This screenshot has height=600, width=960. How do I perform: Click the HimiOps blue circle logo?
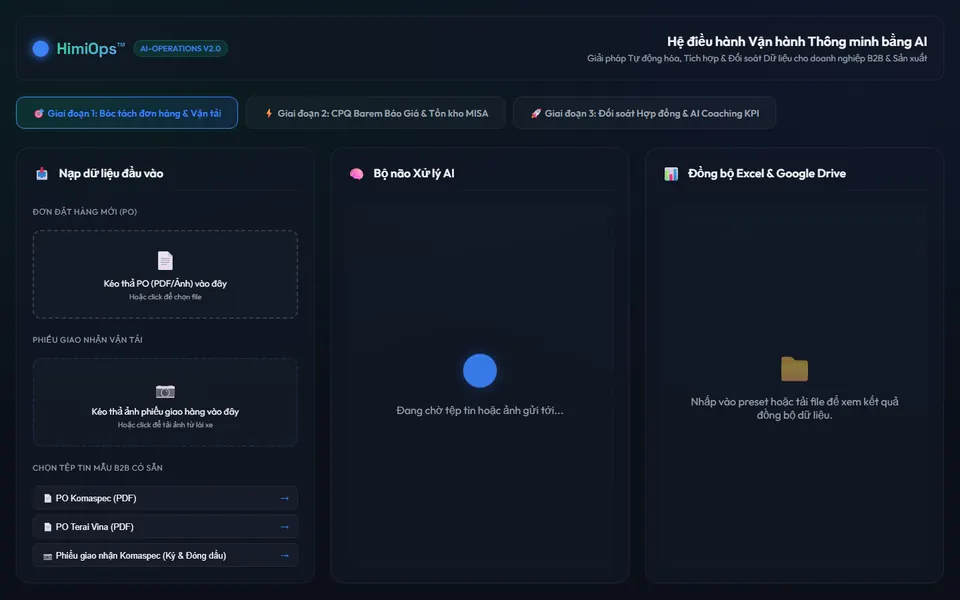click(40, 48)
